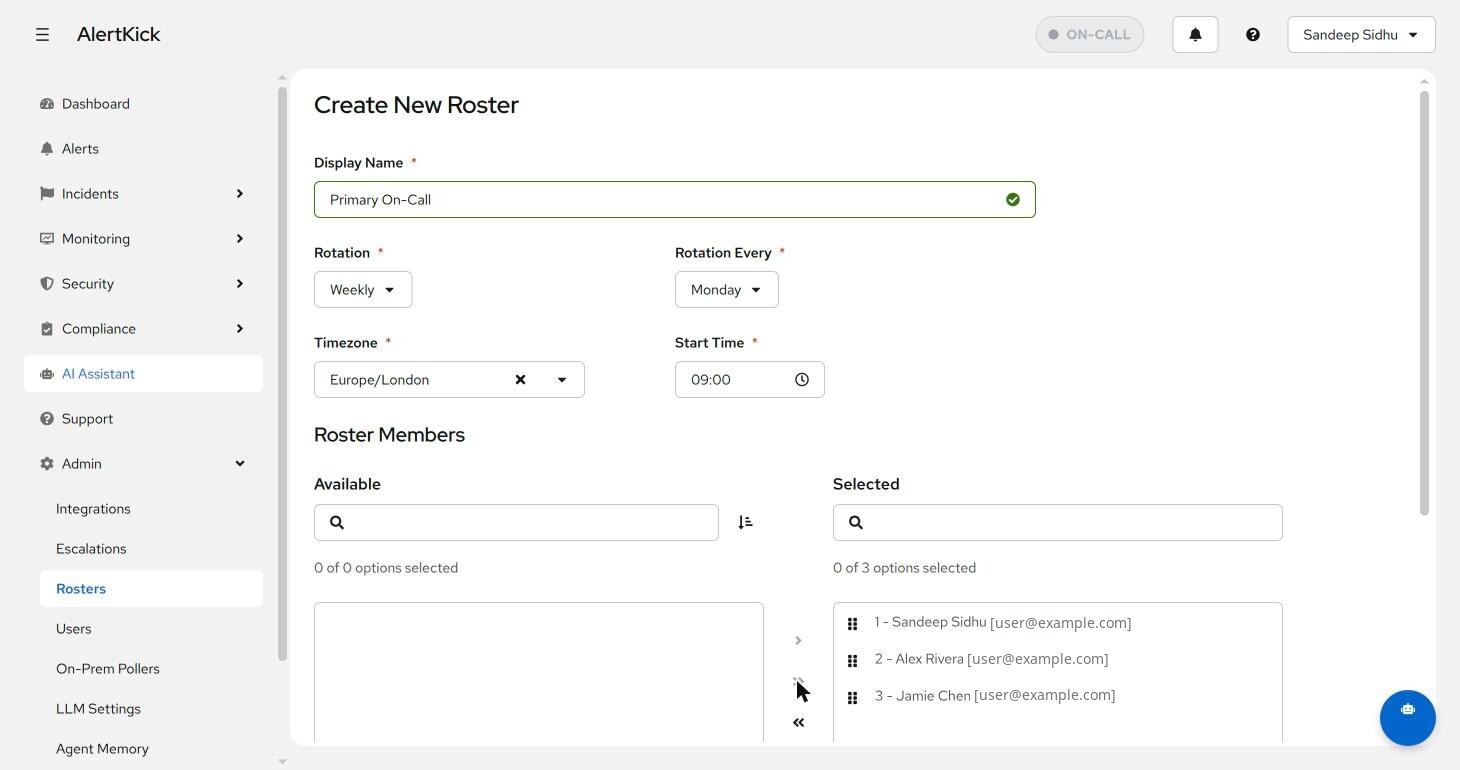Open Users under Admin
This screenshot has width=1460, height=770.
click(74, 629)
